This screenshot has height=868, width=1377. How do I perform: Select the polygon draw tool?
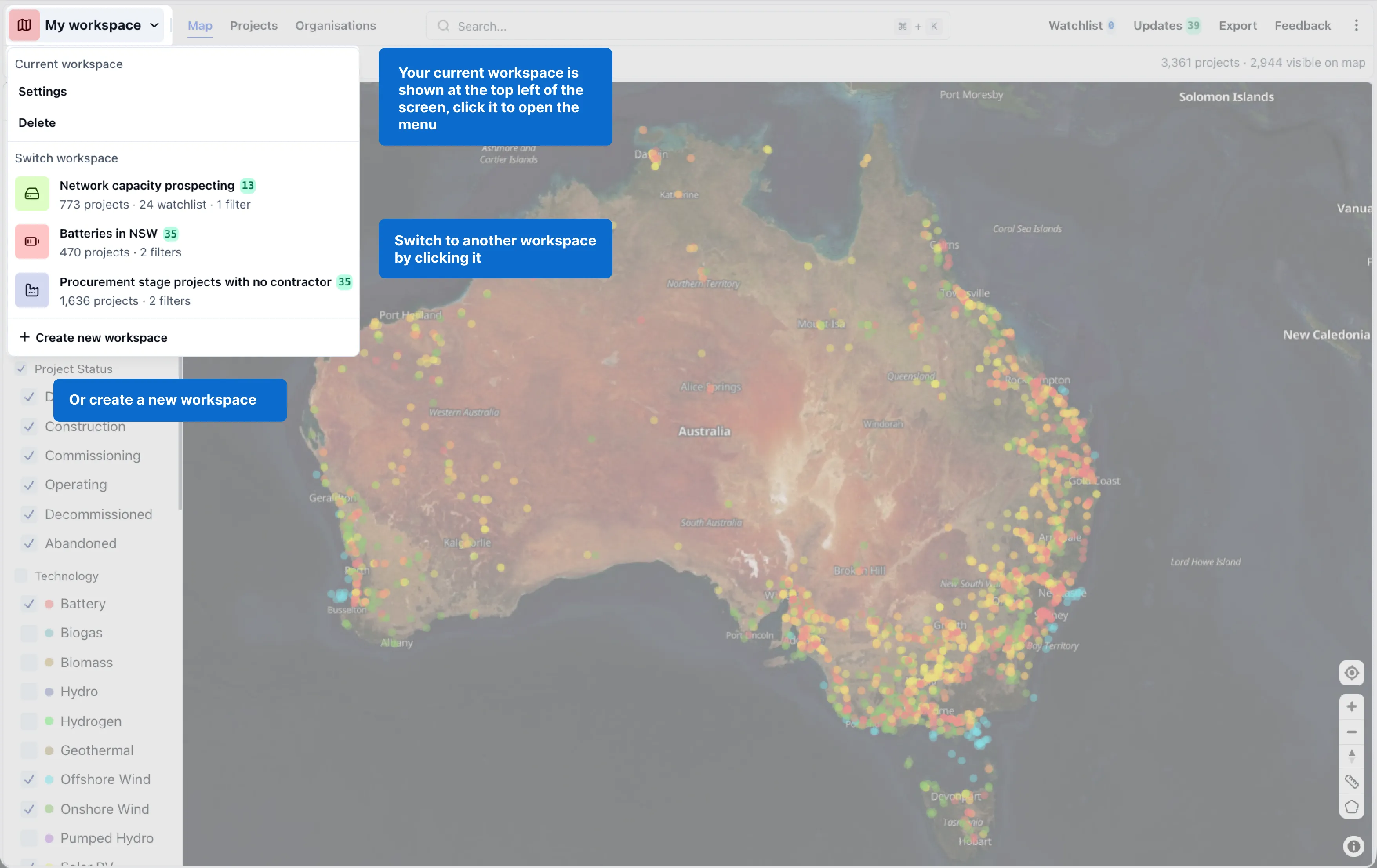pos(1351,807)
